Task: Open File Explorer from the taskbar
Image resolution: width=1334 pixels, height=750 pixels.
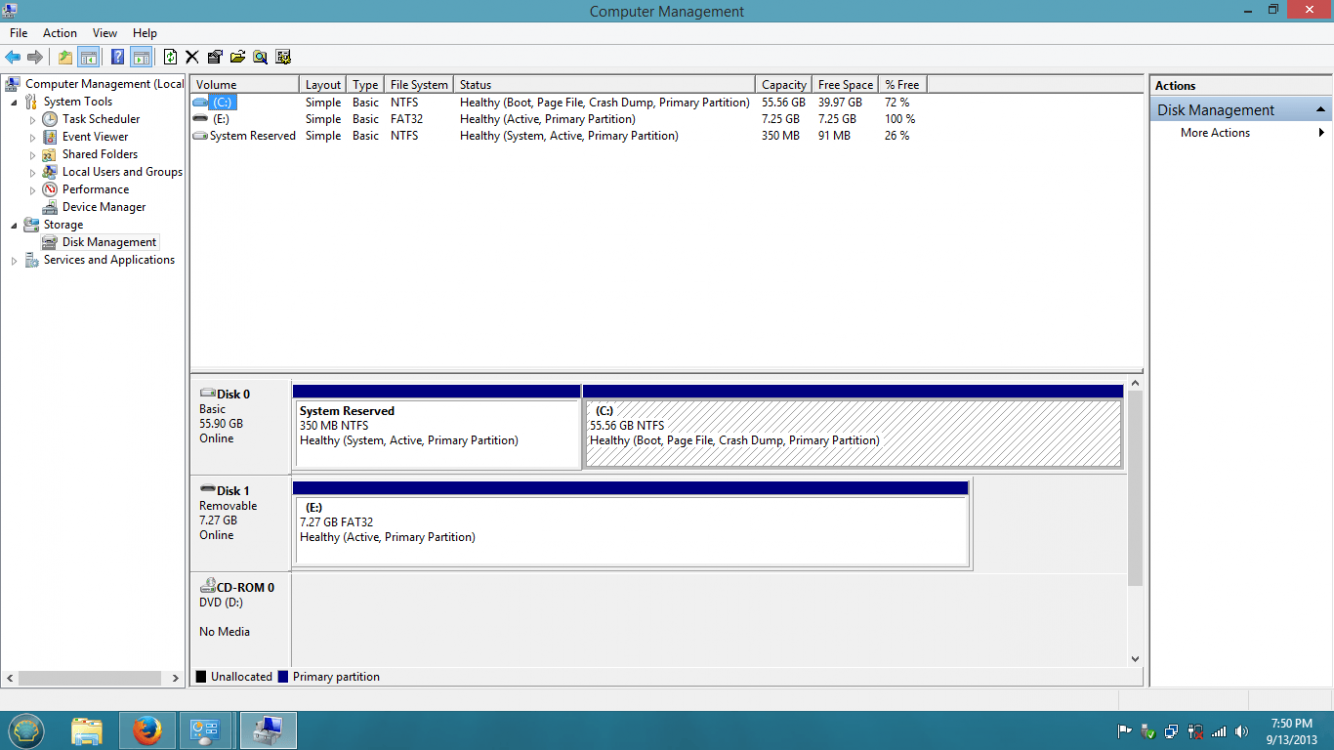Action: point(87,731)
